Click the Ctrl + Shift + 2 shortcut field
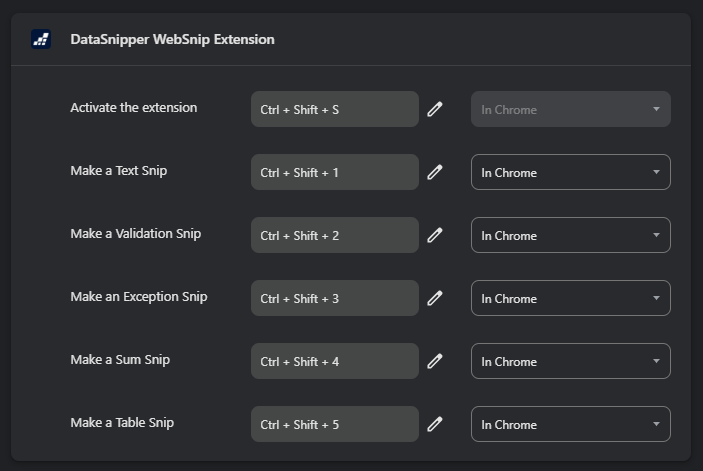Viewport: 703px width, 471px height. [x=334, y=236]
